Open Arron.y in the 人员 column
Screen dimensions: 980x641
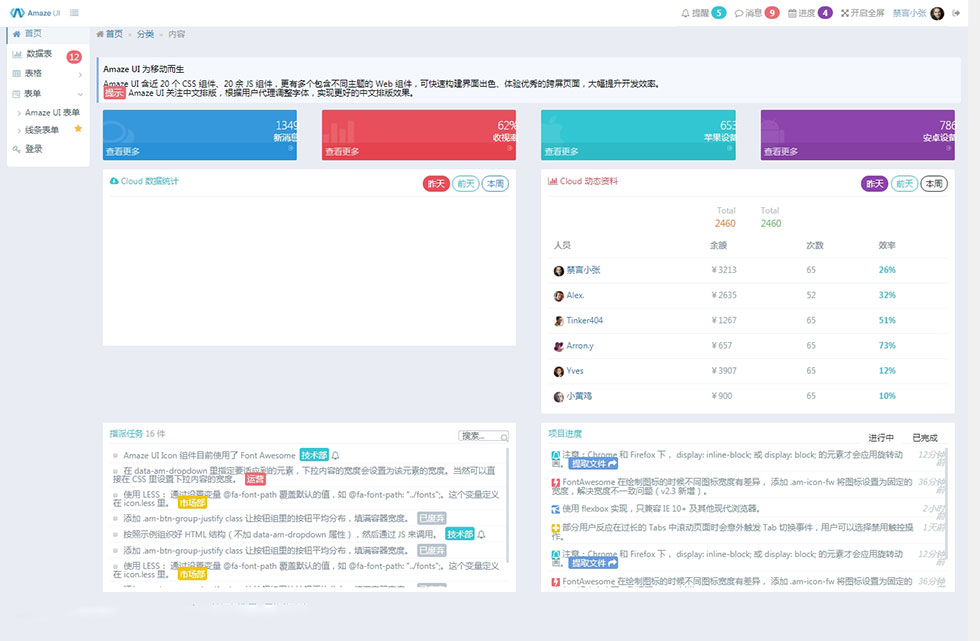(x=580, y=346)
